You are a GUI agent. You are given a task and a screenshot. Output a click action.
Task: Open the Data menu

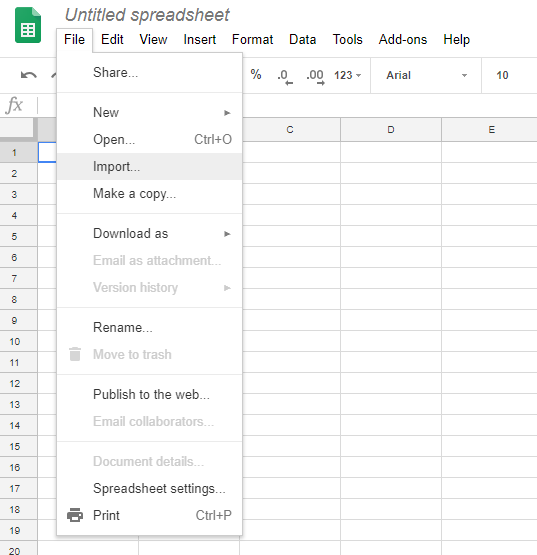302,39
